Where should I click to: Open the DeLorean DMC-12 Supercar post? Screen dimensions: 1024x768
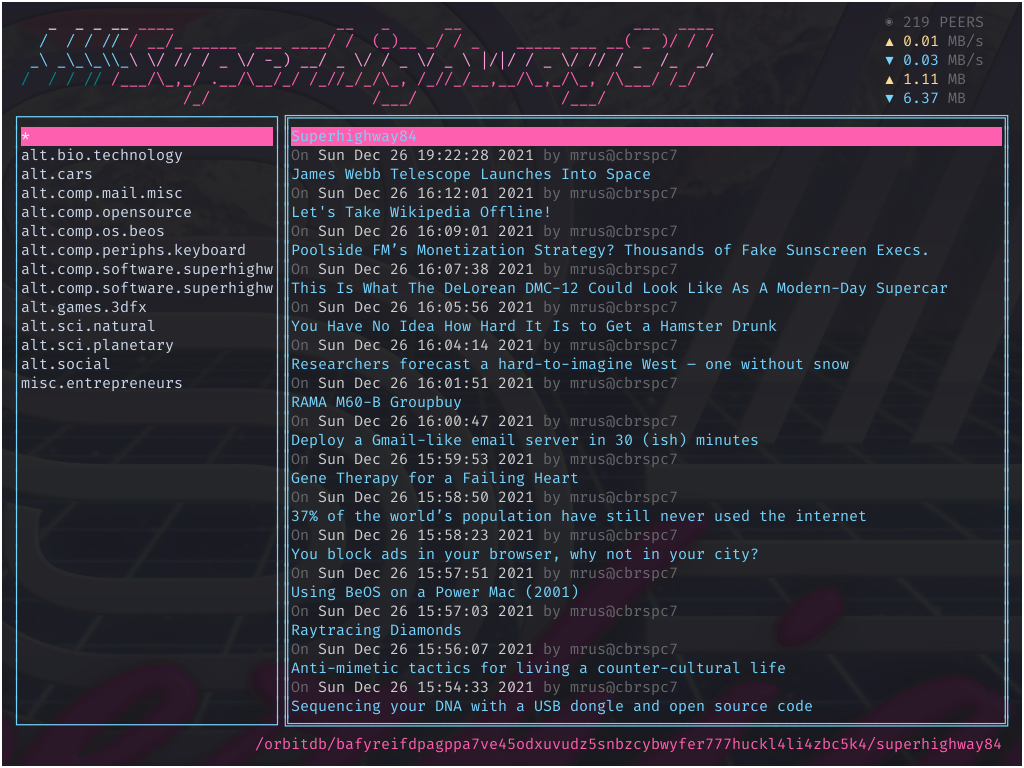click(619, 288)
